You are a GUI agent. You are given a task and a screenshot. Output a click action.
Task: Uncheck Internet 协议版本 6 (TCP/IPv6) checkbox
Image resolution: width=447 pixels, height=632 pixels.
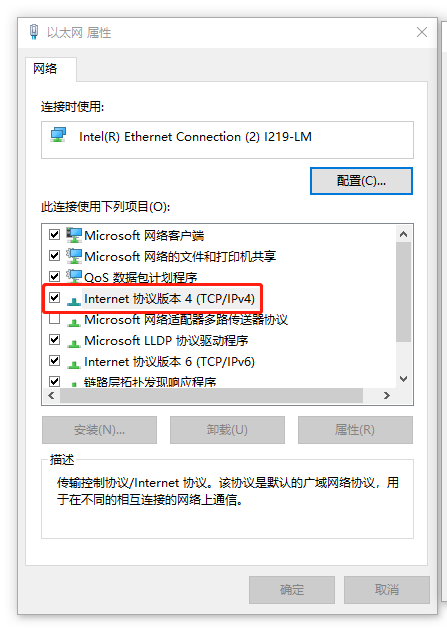pos(54,360)
